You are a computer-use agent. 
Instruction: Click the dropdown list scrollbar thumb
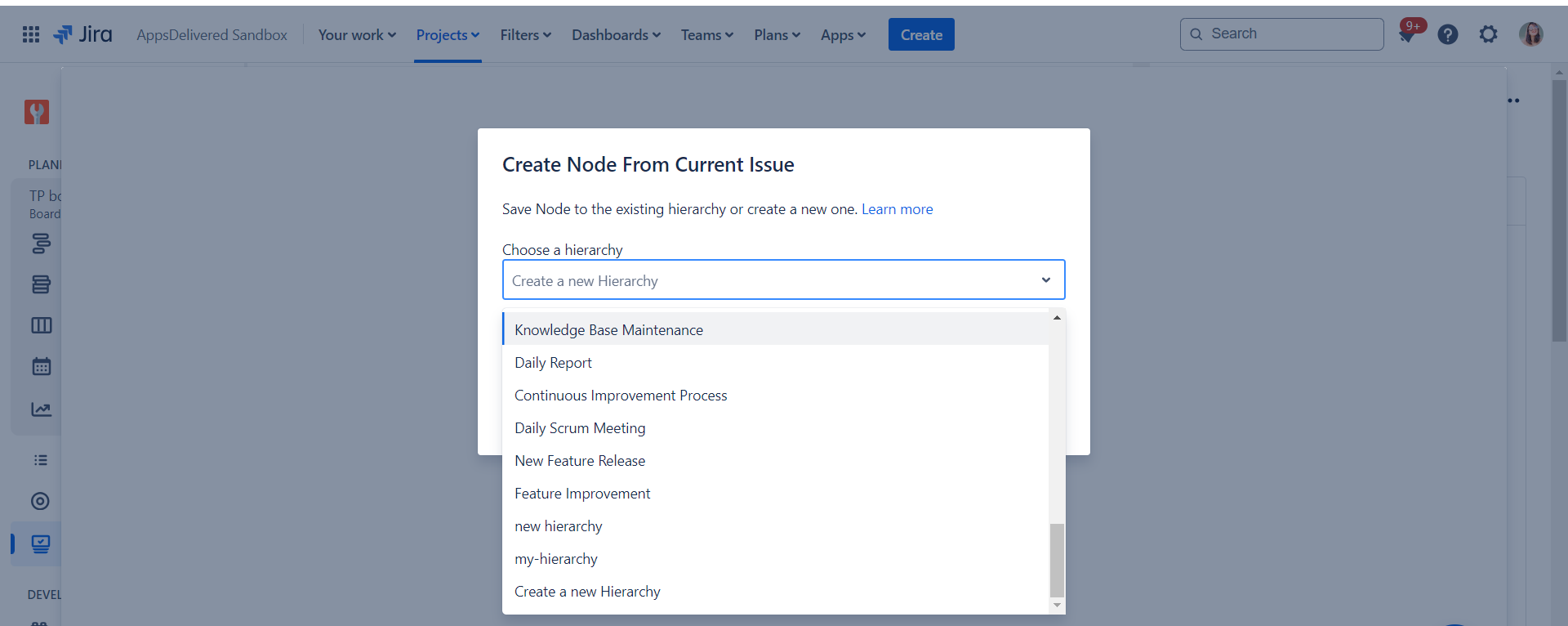(x=1057, y=560)
